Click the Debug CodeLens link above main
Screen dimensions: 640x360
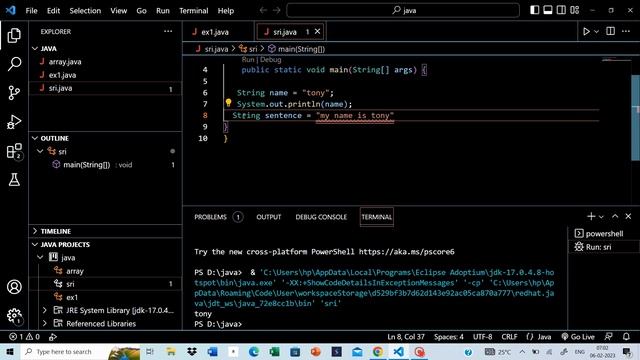click(271, 60)
